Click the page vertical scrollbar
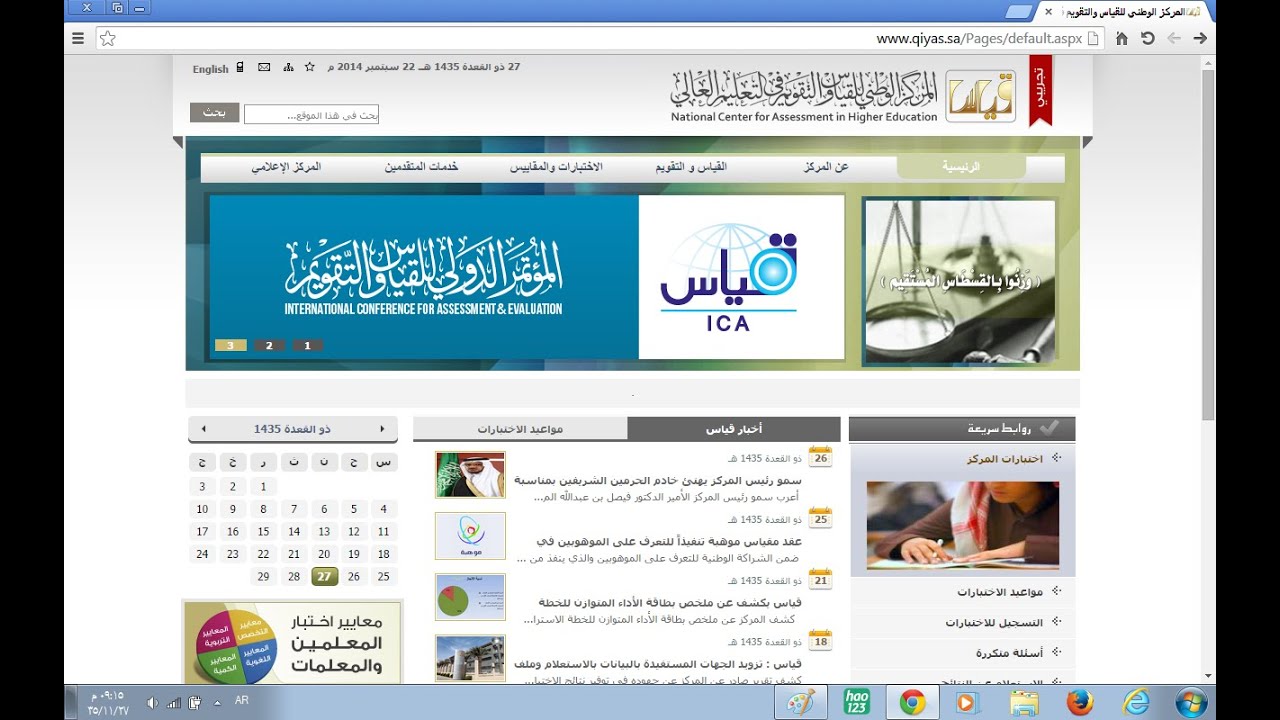 click(1208, 245)
